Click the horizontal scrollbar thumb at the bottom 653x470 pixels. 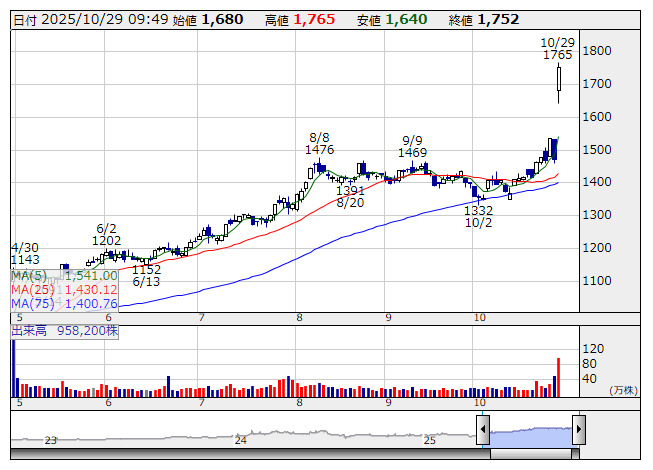coord(530,452)
